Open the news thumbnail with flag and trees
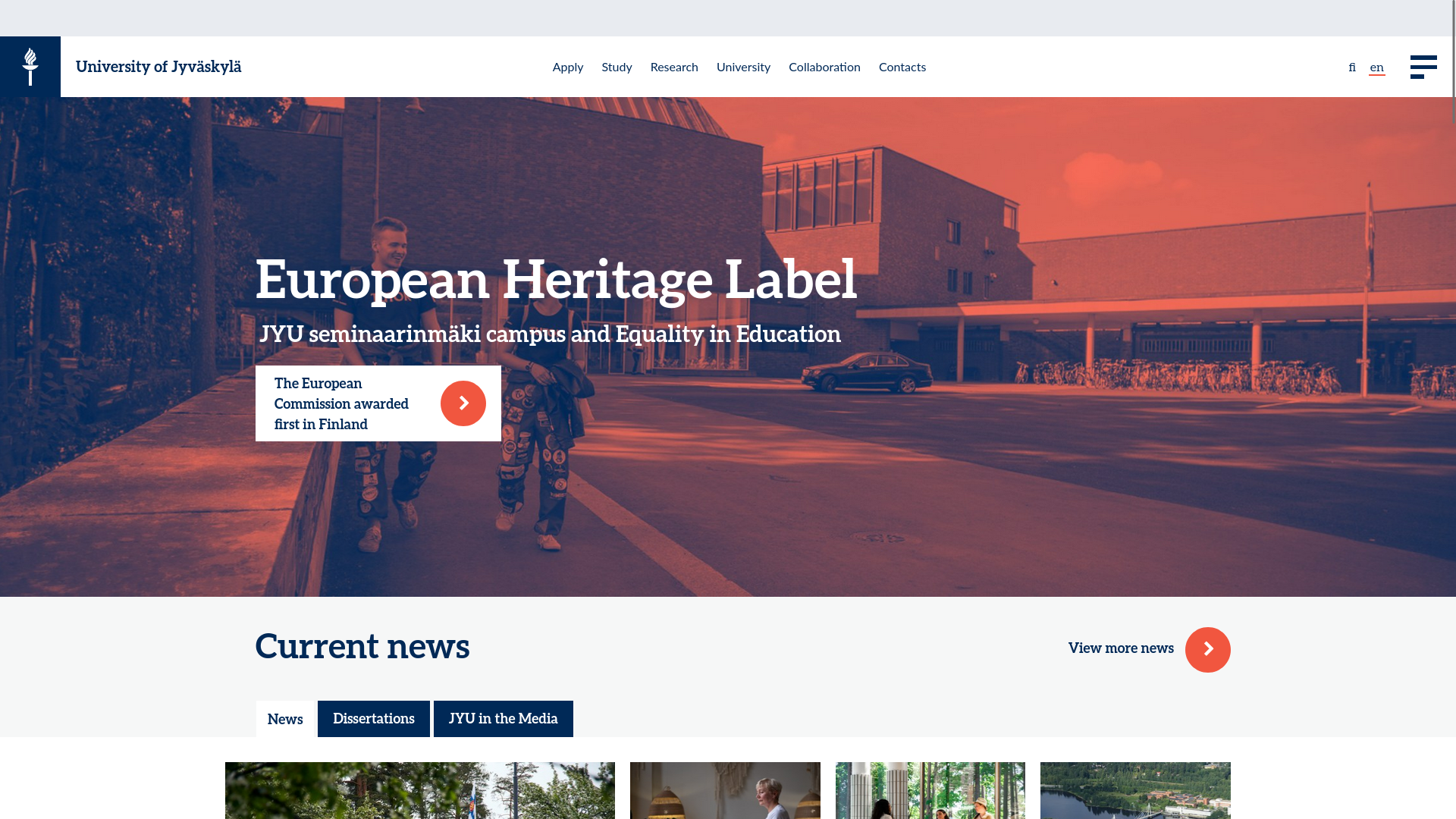Screen dimensions: 1456x819 pos(420,790)
